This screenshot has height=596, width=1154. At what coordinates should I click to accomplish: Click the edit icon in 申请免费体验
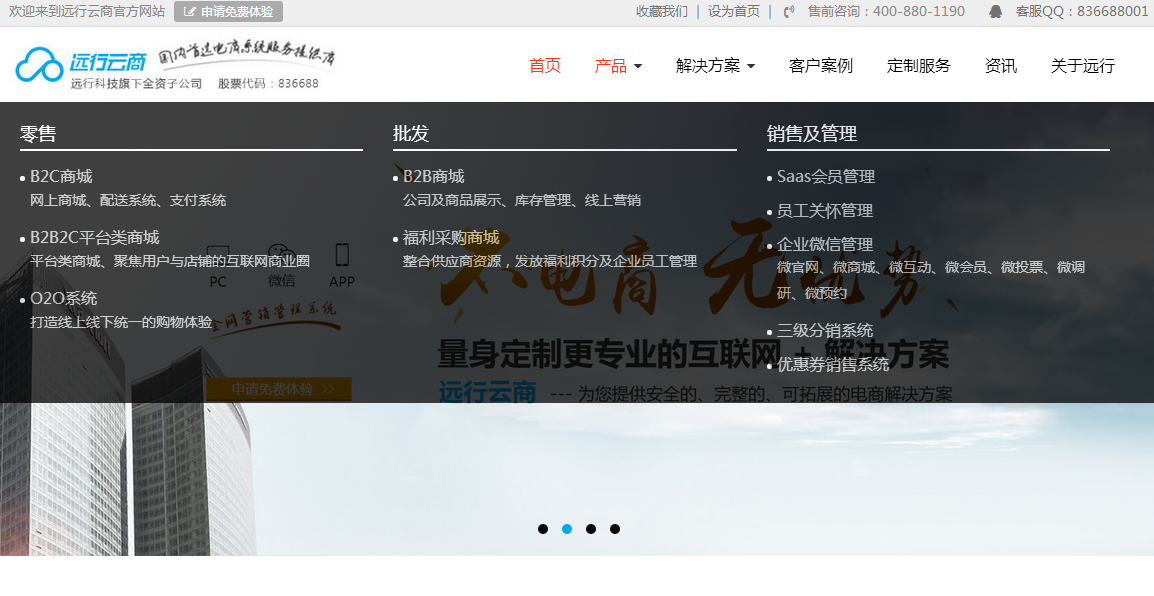click(190, 12)
